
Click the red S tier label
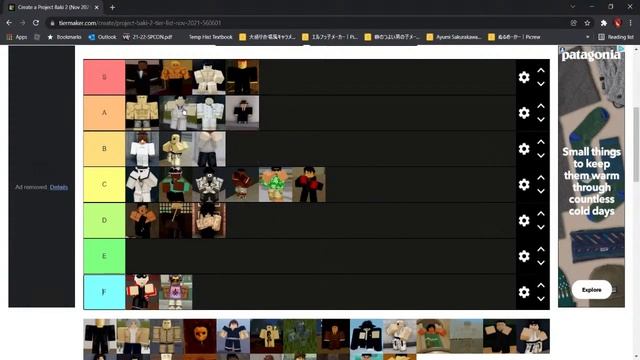coord(104,77)
